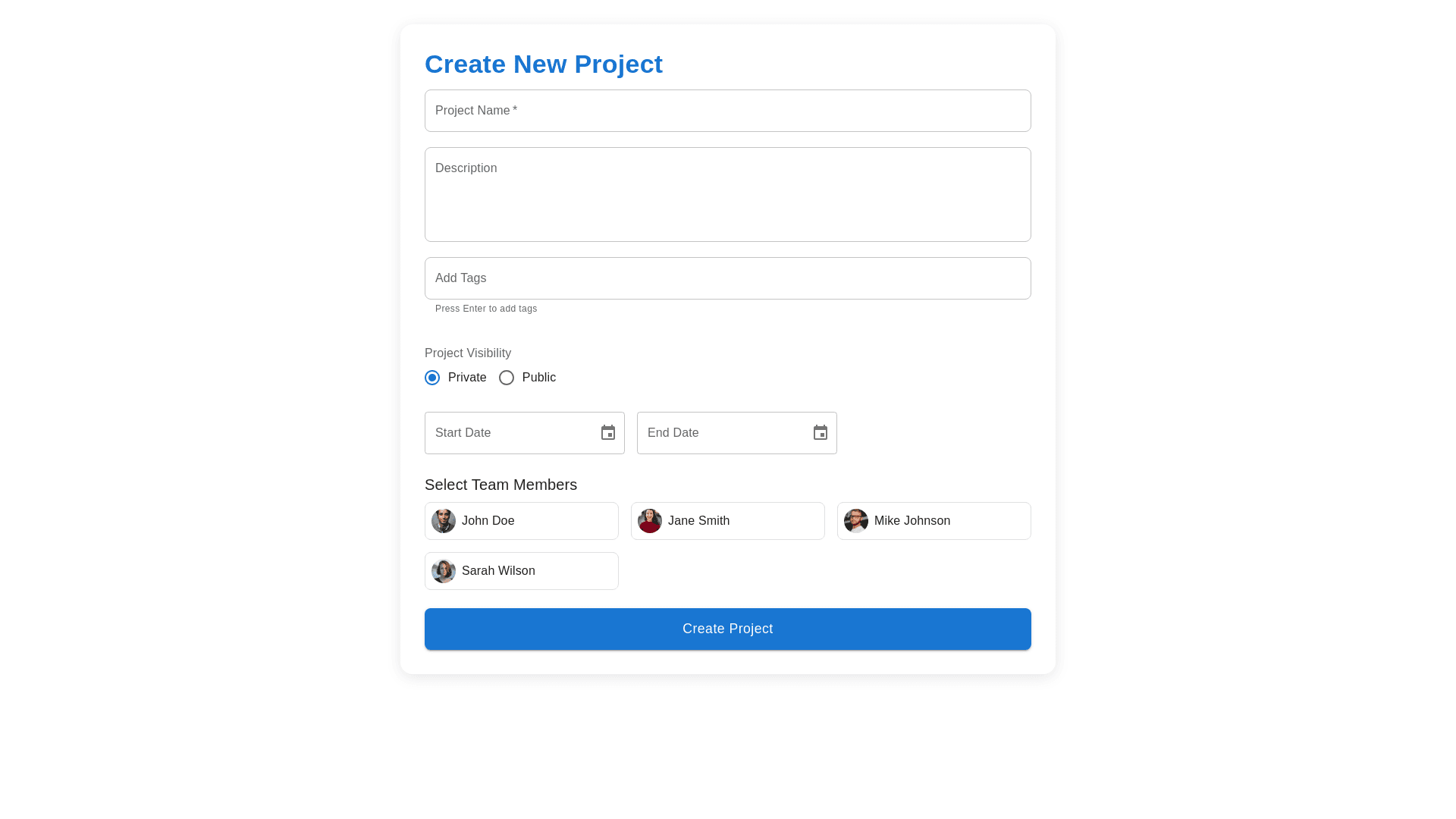Open the End Date calendar picker icon

pos(821,433)
